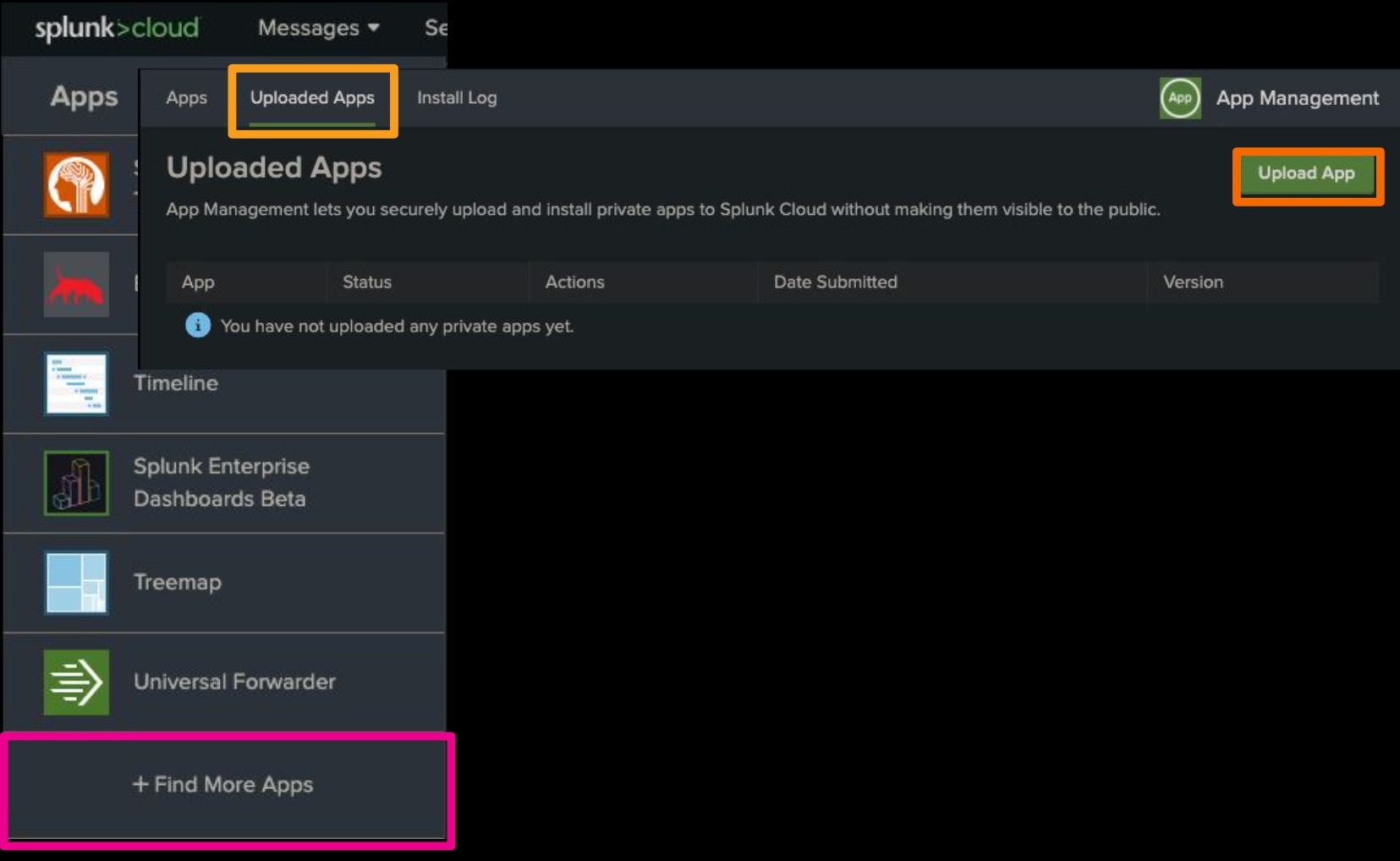Open the orange brain app icon
The width and height of the screenshot is (1400, 861).
(x=76, y=184)
